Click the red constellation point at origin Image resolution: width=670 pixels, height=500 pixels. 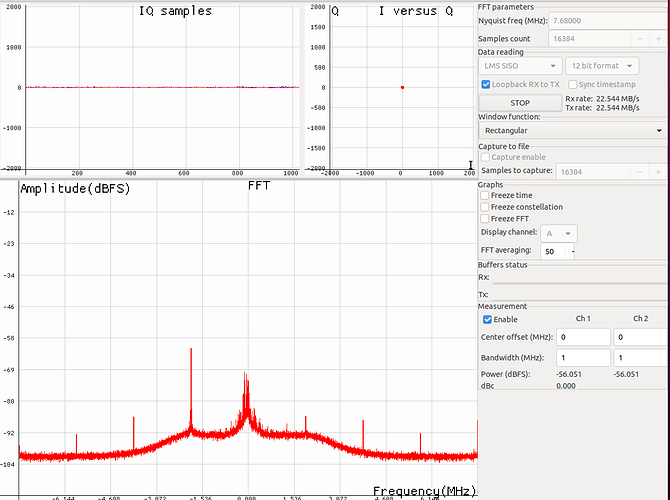tap(402, 88)
